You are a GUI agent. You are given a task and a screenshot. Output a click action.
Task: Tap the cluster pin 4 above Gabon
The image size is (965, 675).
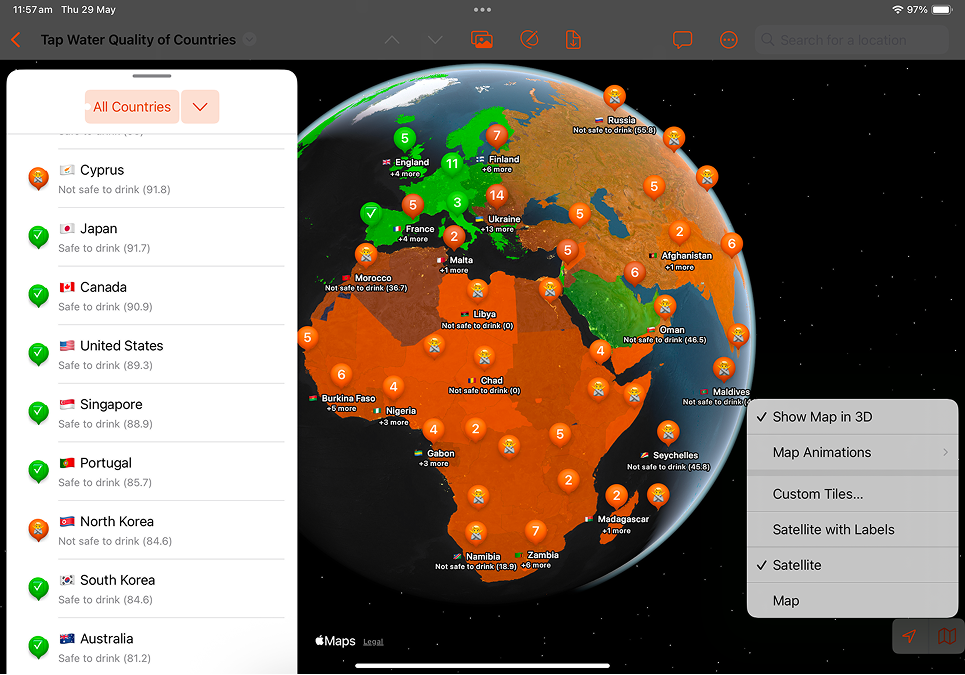coord(433,430)
